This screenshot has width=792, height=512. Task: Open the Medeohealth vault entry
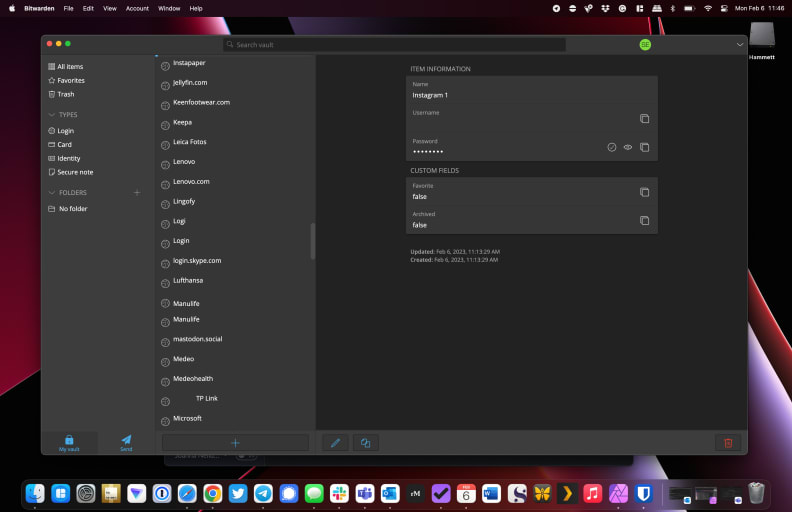click(234, 380)
